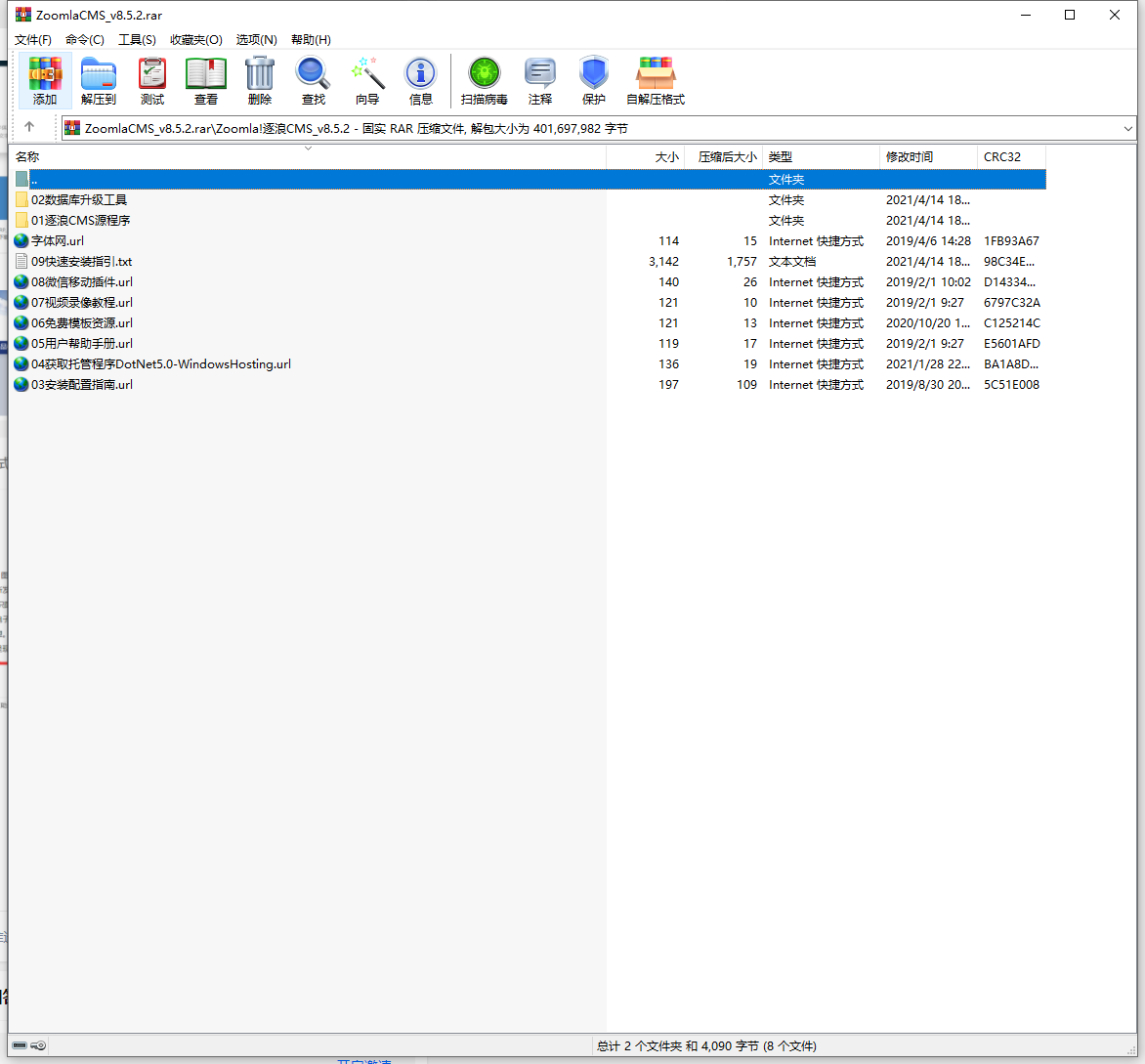Click the disk drive icon in status bar
Viewport: 1145px width, 1064px height.
pos(20,1045)
